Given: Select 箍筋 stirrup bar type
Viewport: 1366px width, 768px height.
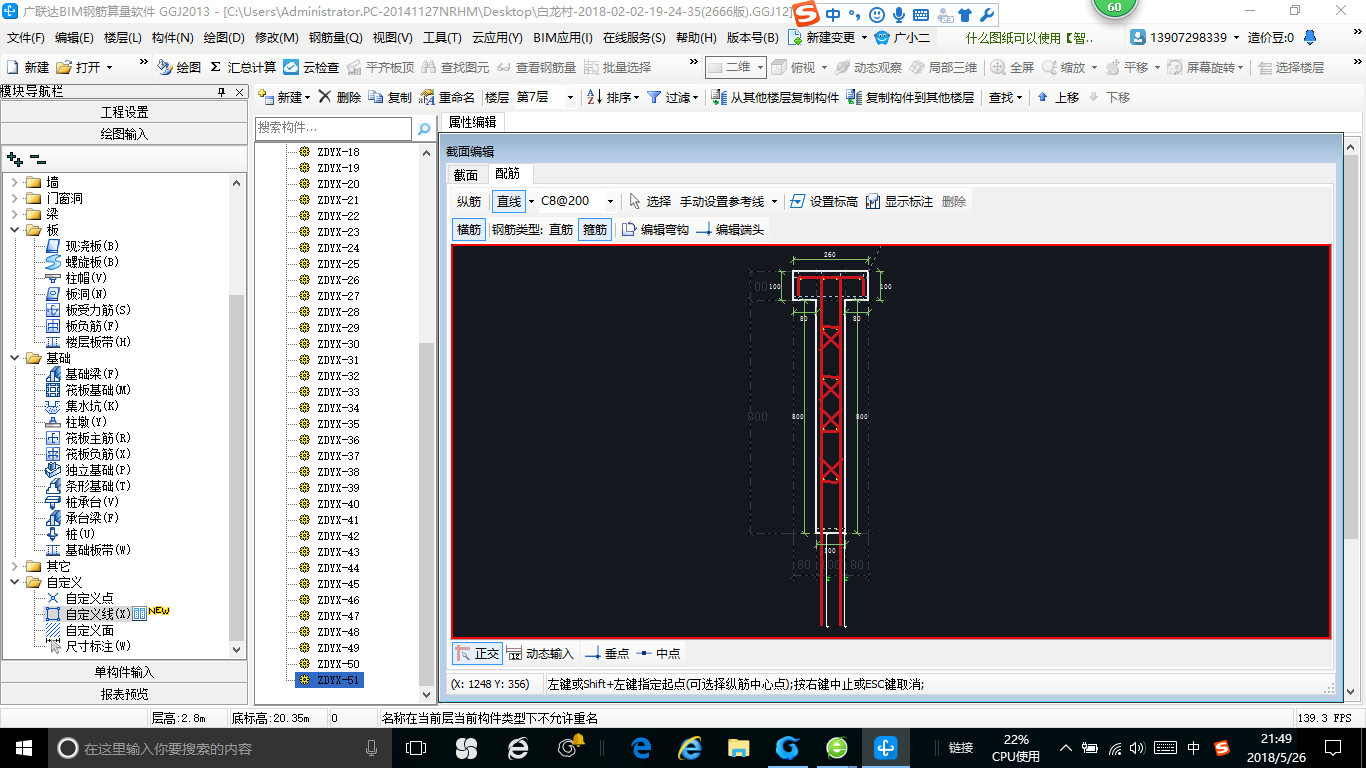Looking at the screenshot, I should (595, 229).
